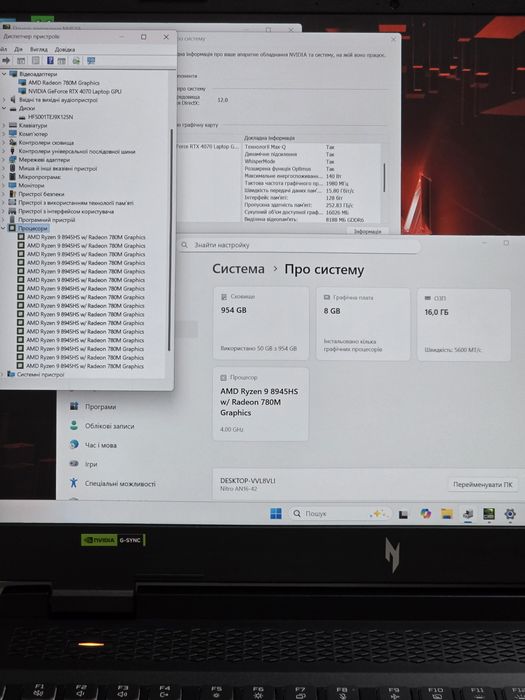Click the Device Manager vertical scrollbar
Viewport: 525px width, 700px height.
(x=170, y=240)
